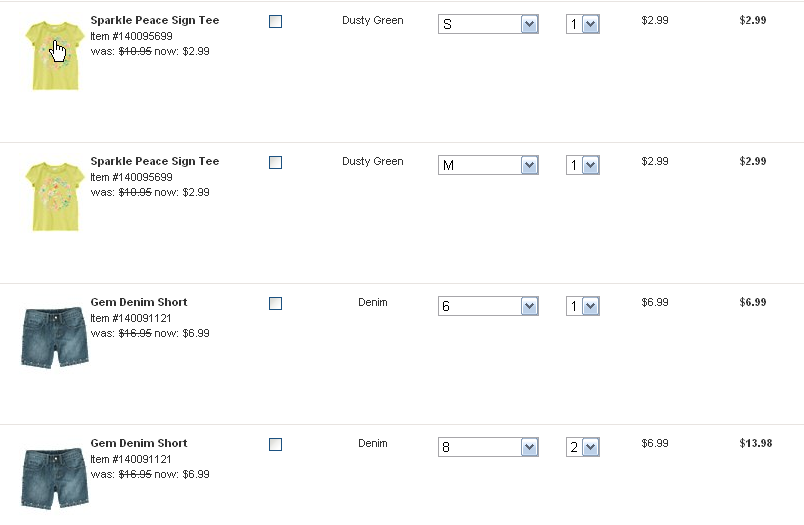The height and width of the screenshot is (525, 804).
Task: Click the tee image in the size M row
Action: coord(55,197)
